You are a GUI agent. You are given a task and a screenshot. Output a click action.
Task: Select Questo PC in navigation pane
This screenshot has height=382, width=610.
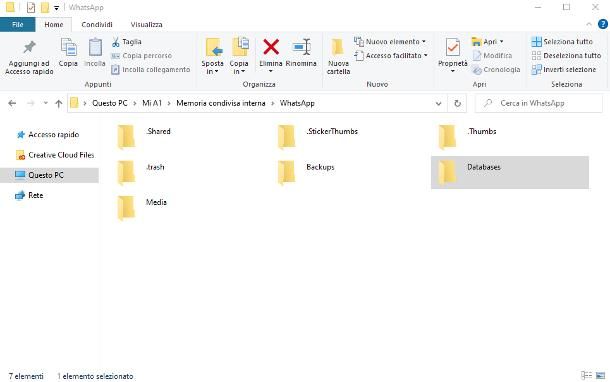(x=49, y=175)
